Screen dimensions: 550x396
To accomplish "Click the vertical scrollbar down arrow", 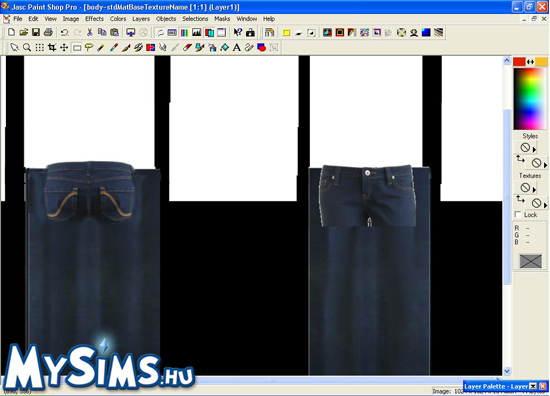I will pos(507,371).
